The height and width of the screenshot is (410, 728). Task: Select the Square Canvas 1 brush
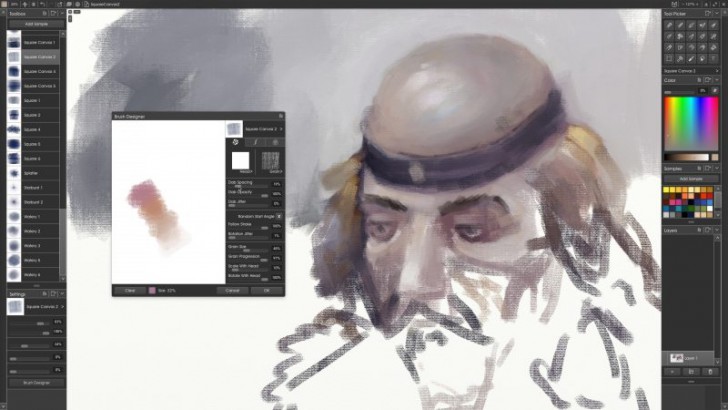33,42
